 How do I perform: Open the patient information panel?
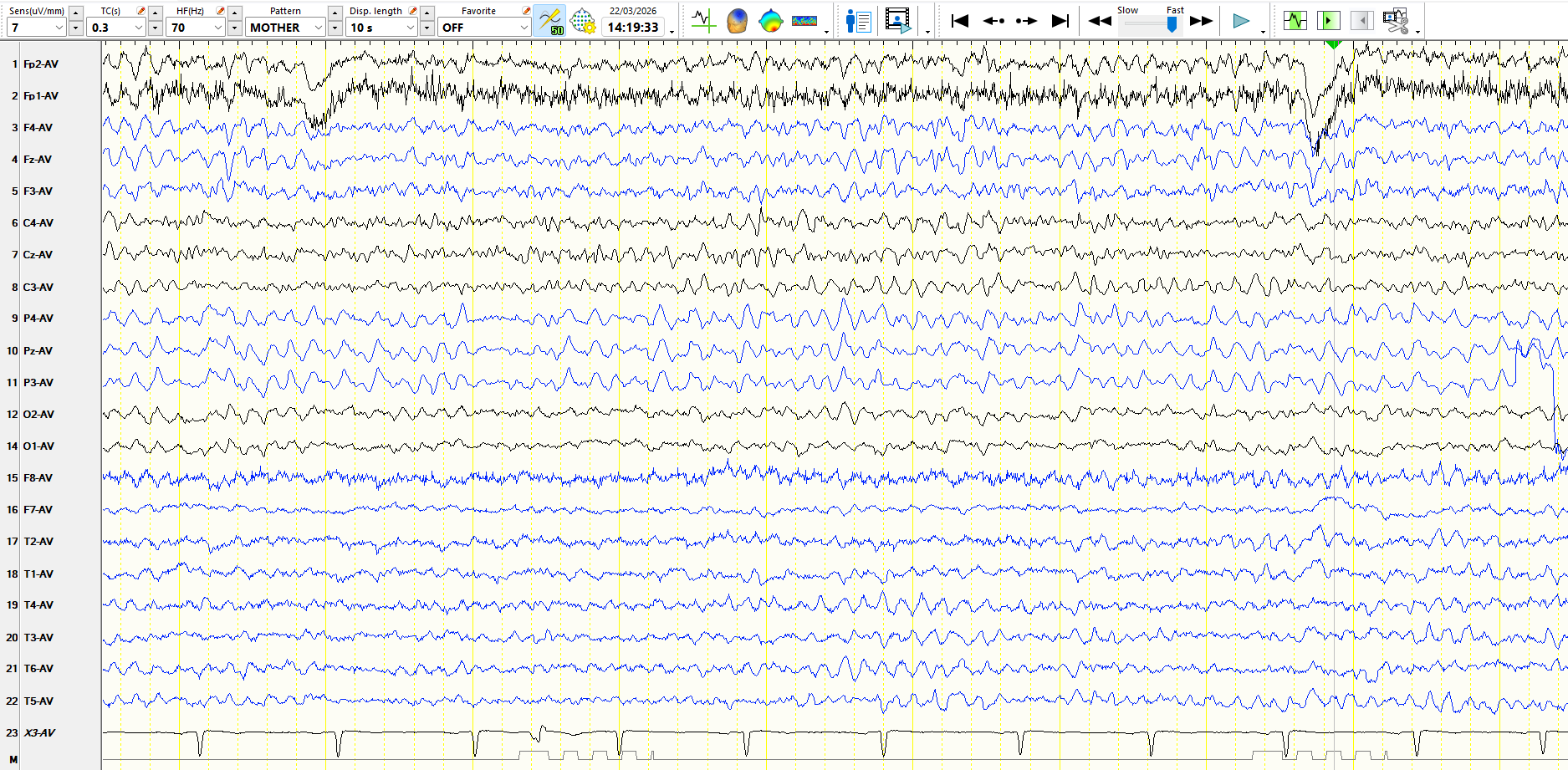[x=858, y=21]
